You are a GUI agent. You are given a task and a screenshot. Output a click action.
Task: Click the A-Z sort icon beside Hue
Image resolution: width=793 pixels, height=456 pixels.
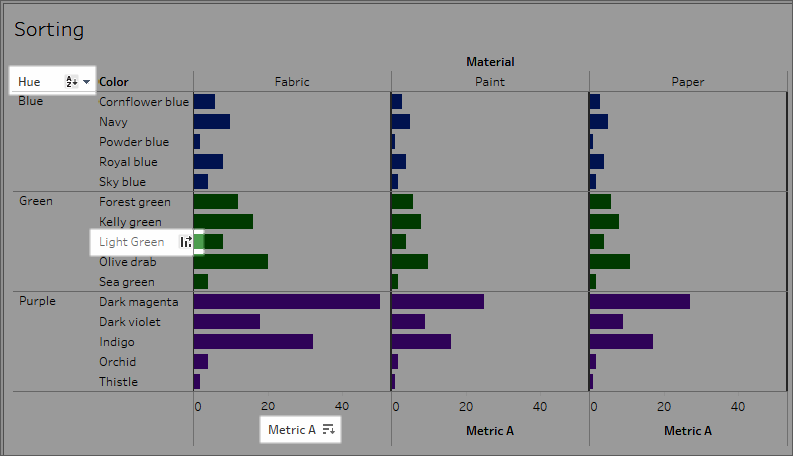click(71, 81)
